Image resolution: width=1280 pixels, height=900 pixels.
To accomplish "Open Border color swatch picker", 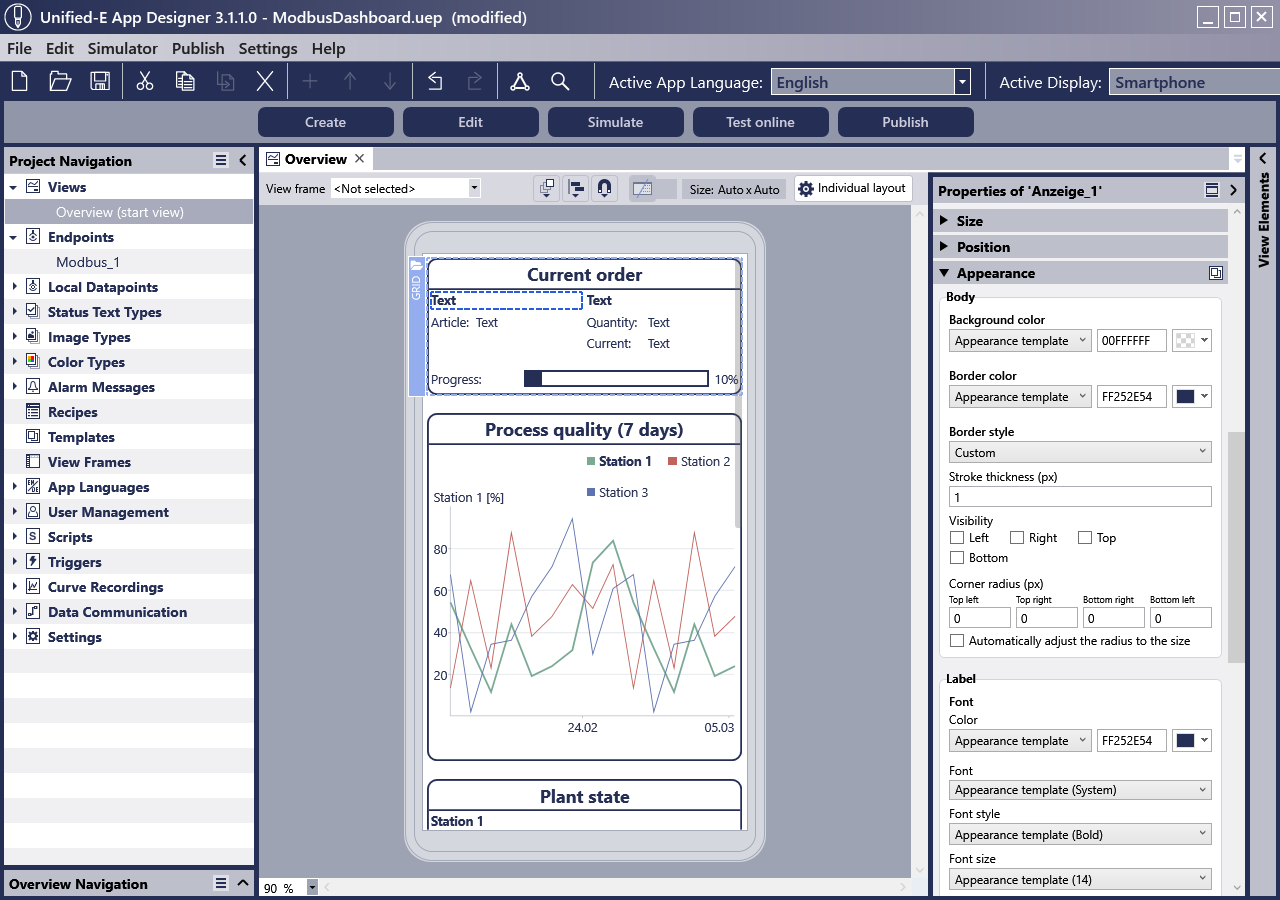I will [x=1192, y=397].
